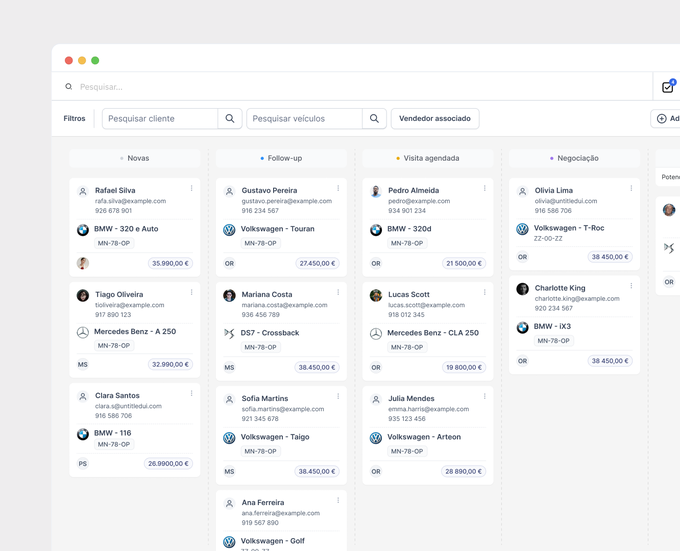Open the Vendedor associado filter

tap(435, 118)
